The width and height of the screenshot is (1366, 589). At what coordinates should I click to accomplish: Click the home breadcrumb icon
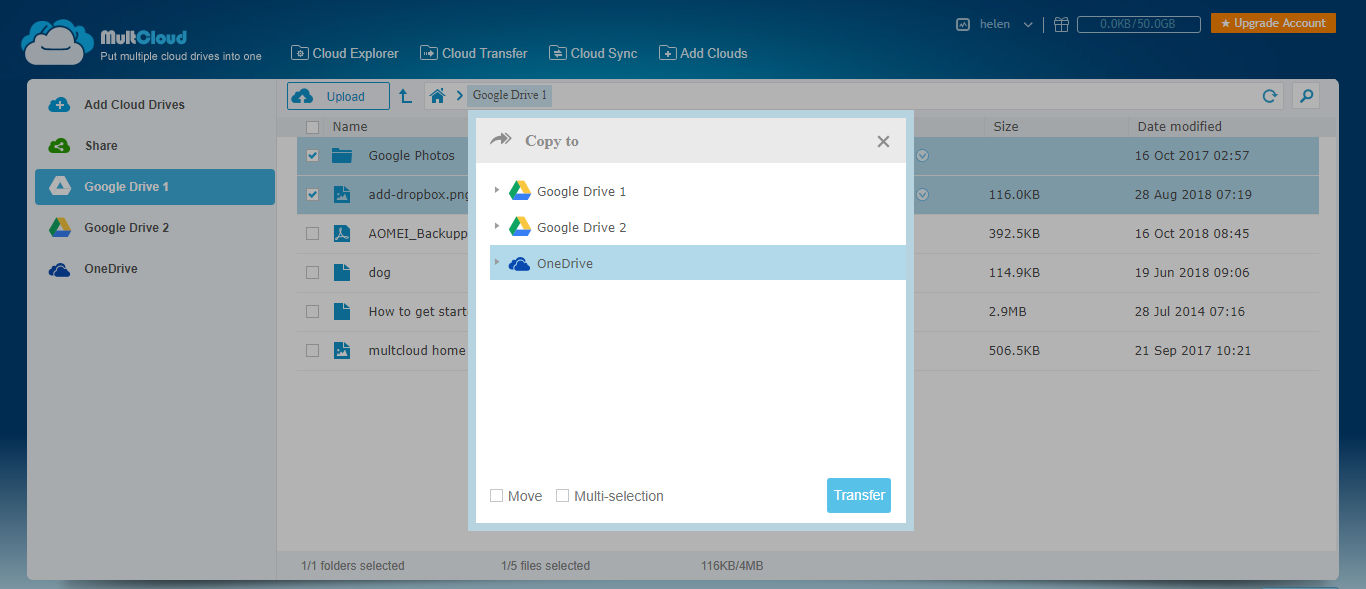(437, 96)
